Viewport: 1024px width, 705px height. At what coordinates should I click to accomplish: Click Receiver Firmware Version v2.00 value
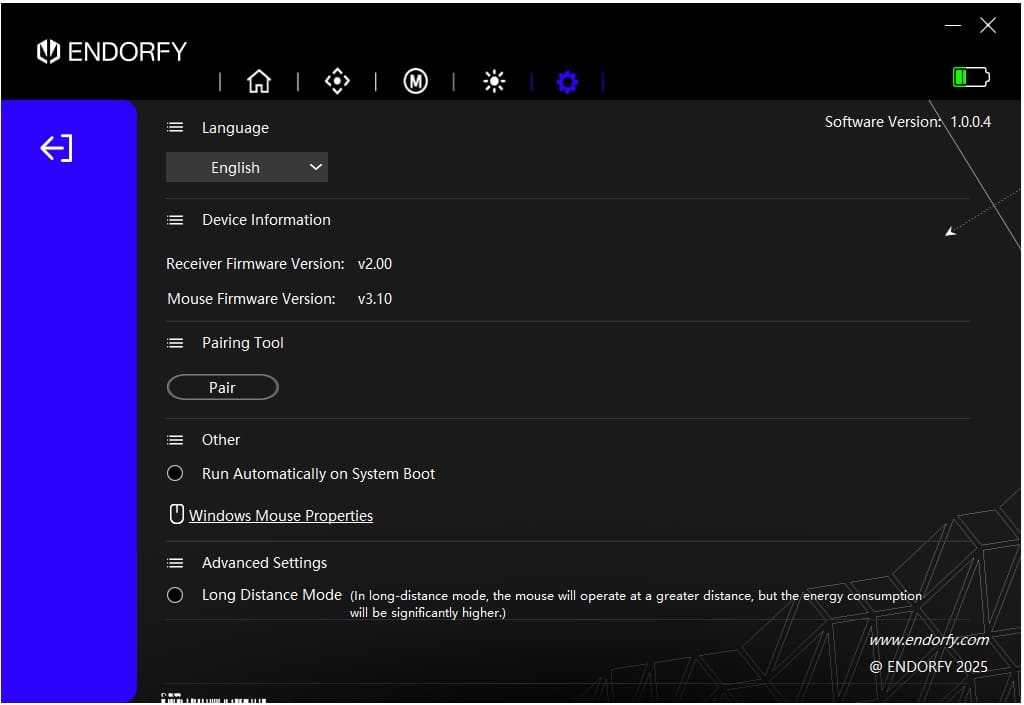point(375,264)
